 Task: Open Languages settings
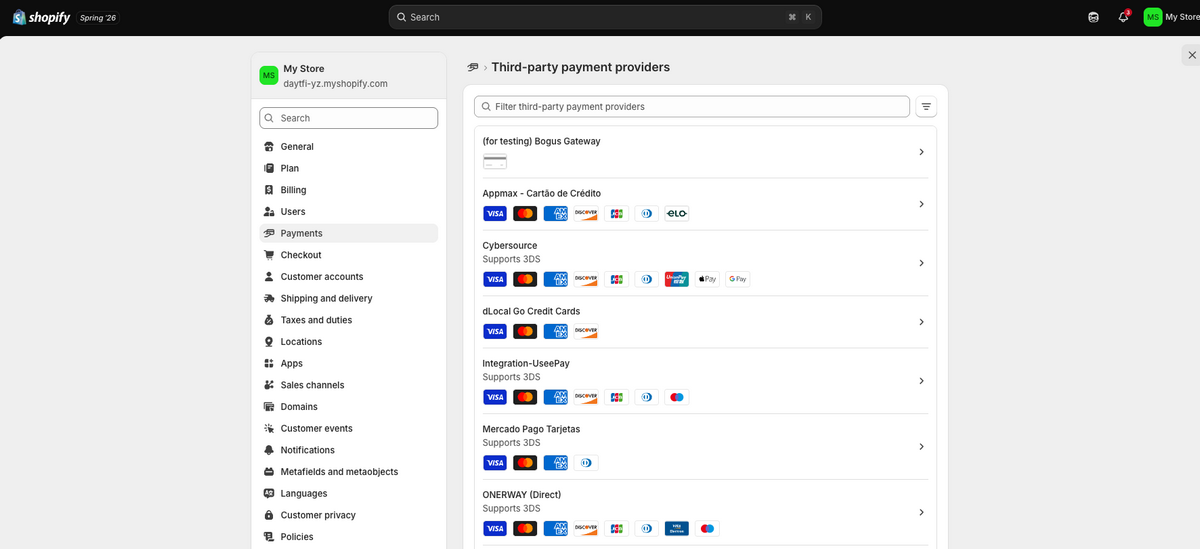point(349,493)
